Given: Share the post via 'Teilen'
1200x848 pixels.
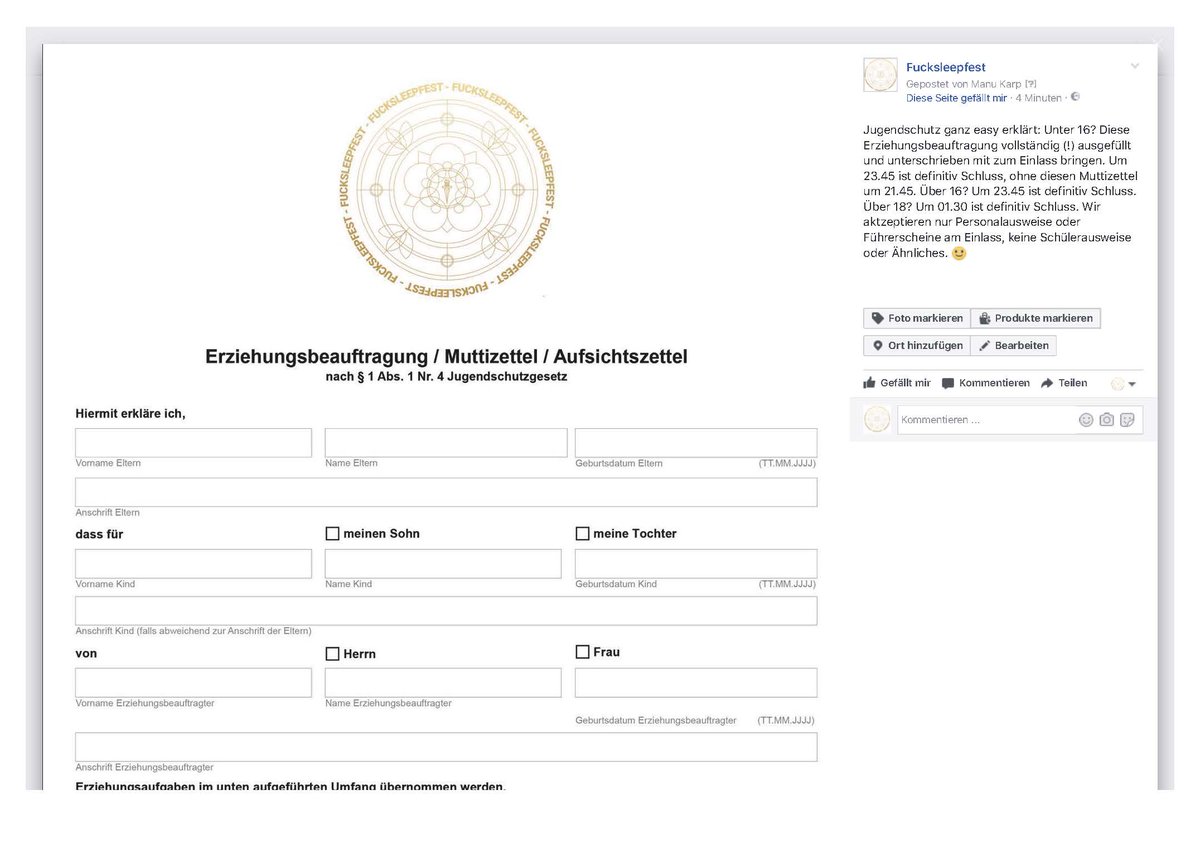Looking at the screenshot, I should coord(1064,383).
